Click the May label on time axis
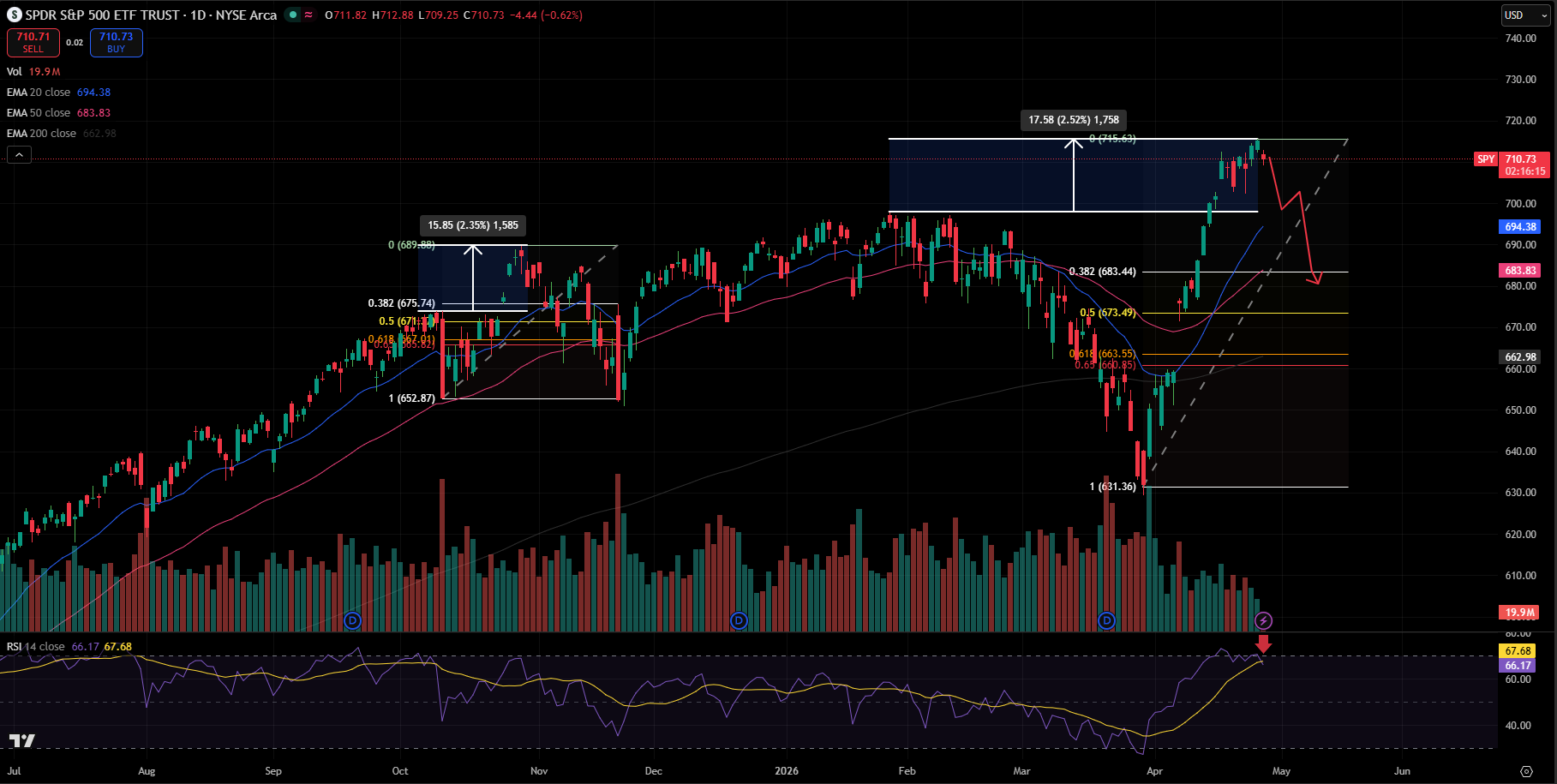The width and height of the screenshot is (1557, 784). point(1281,771)
